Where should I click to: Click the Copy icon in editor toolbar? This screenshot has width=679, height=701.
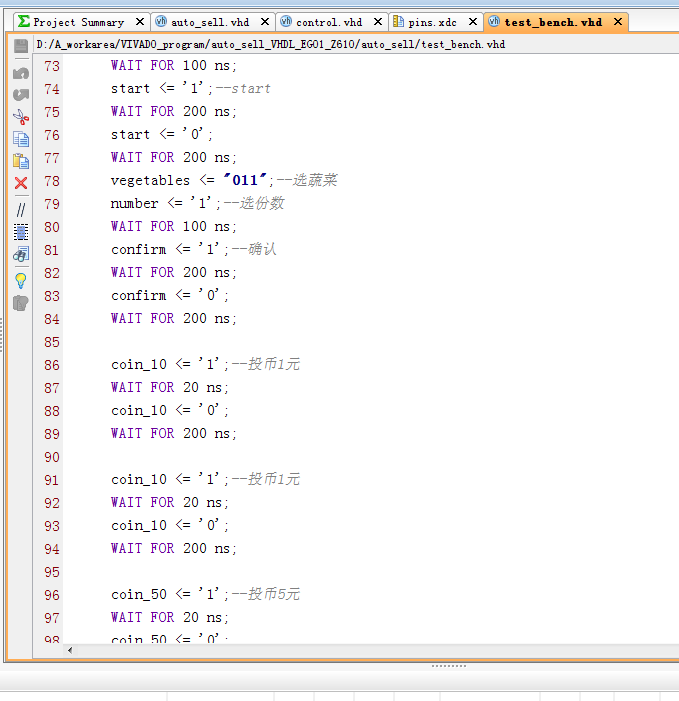pos(20,138)
